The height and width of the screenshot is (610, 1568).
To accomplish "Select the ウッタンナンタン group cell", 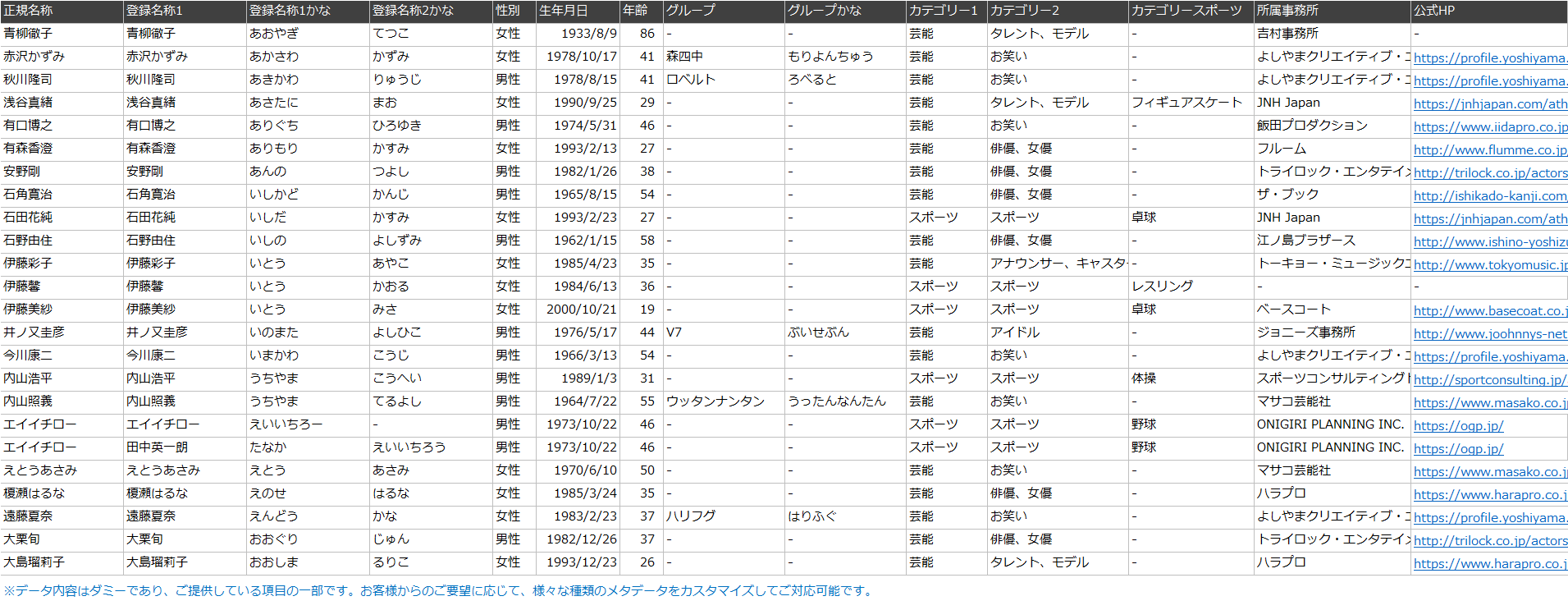I will pos(715,401).
